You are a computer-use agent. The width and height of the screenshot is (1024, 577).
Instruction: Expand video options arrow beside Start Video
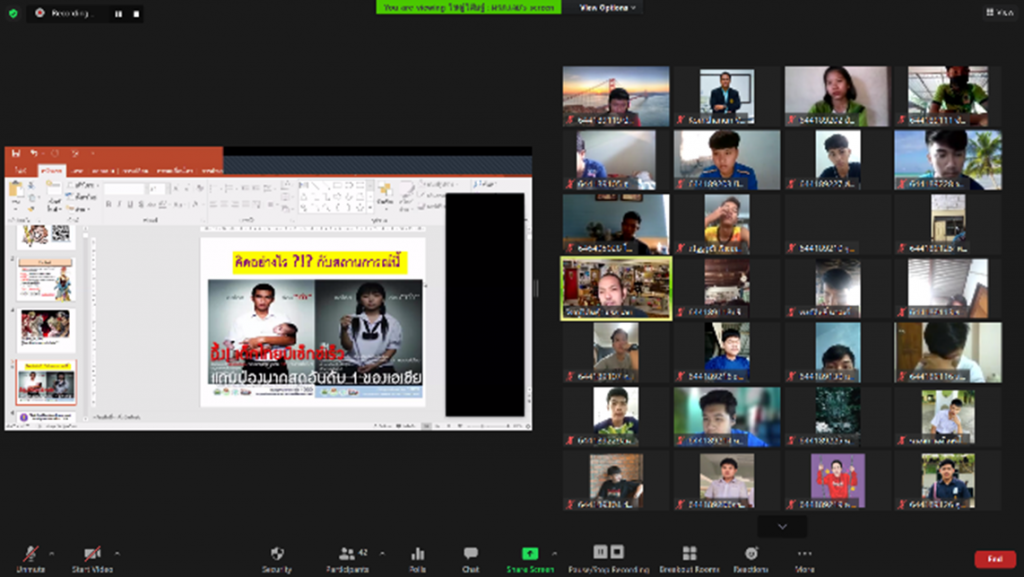pyautogui.click(x=117, y=552)
